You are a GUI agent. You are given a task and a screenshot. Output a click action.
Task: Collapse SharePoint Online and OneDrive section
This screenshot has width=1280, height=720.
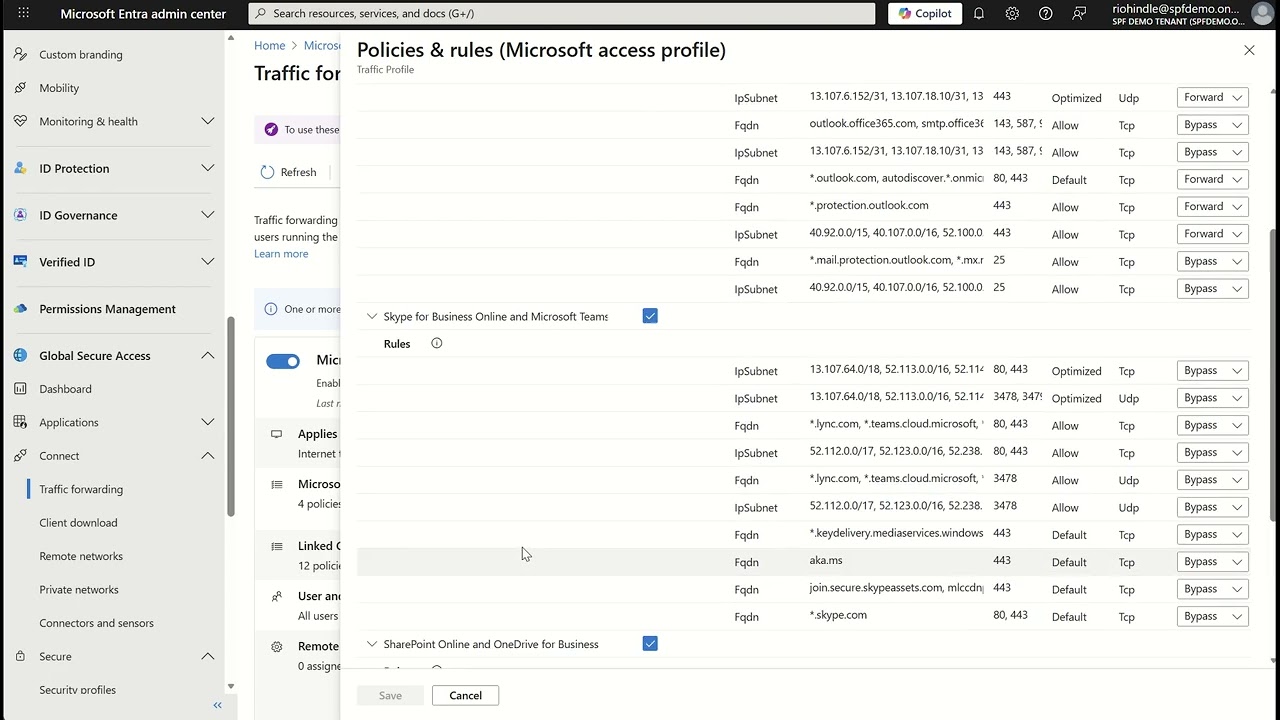[372, 644]
